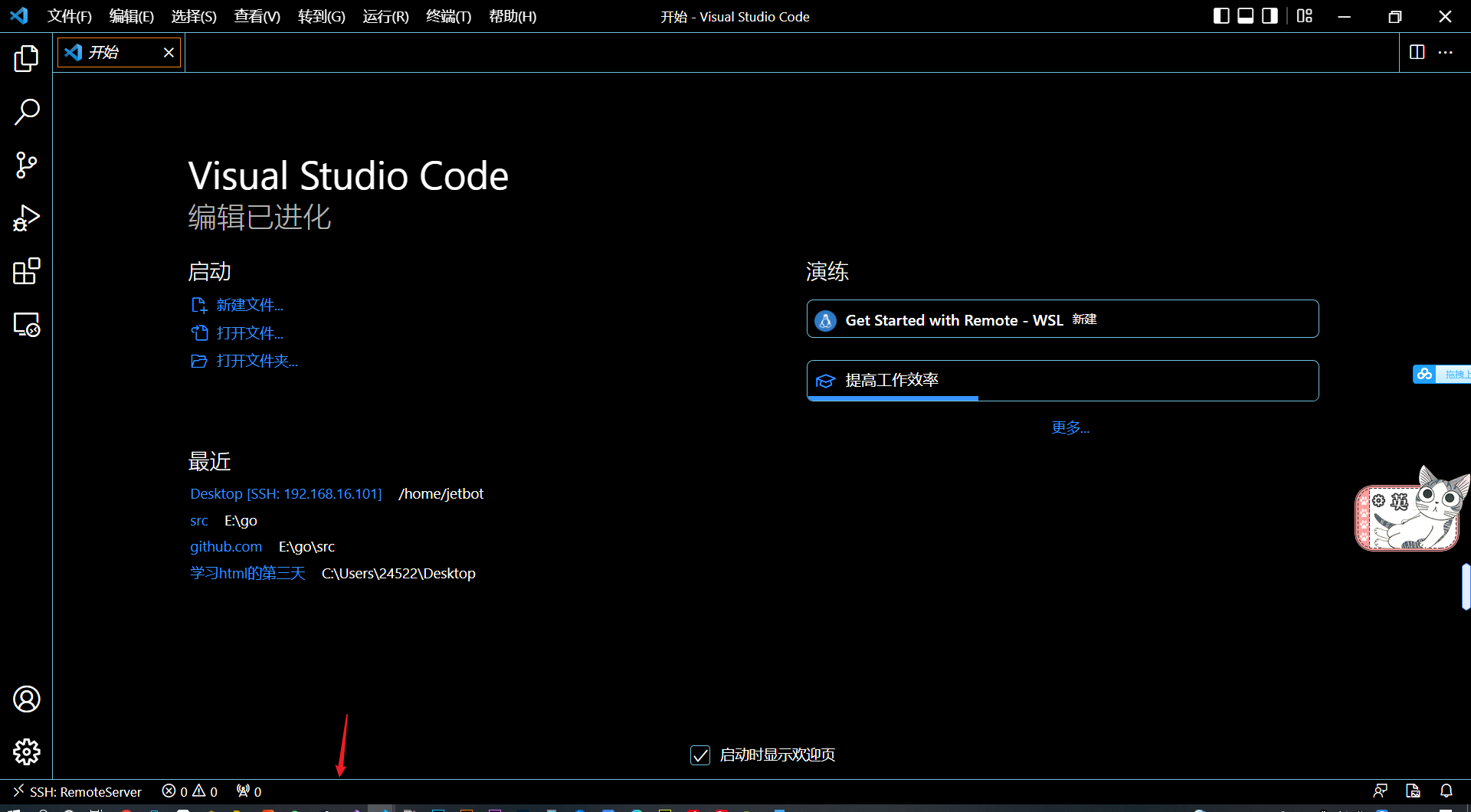
Task: Open the 转到(G) menu
Action: point(322,16)
